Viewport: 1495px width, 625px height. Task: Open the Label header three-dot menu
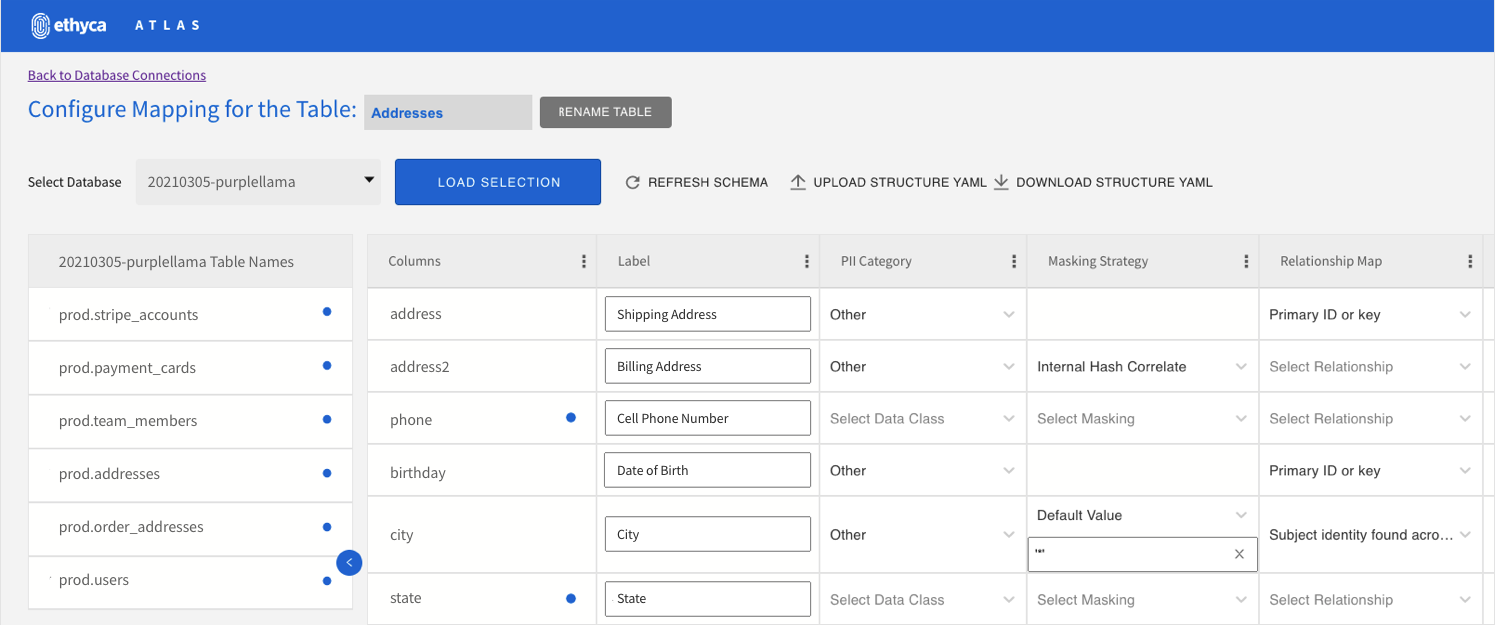point(807,261)
